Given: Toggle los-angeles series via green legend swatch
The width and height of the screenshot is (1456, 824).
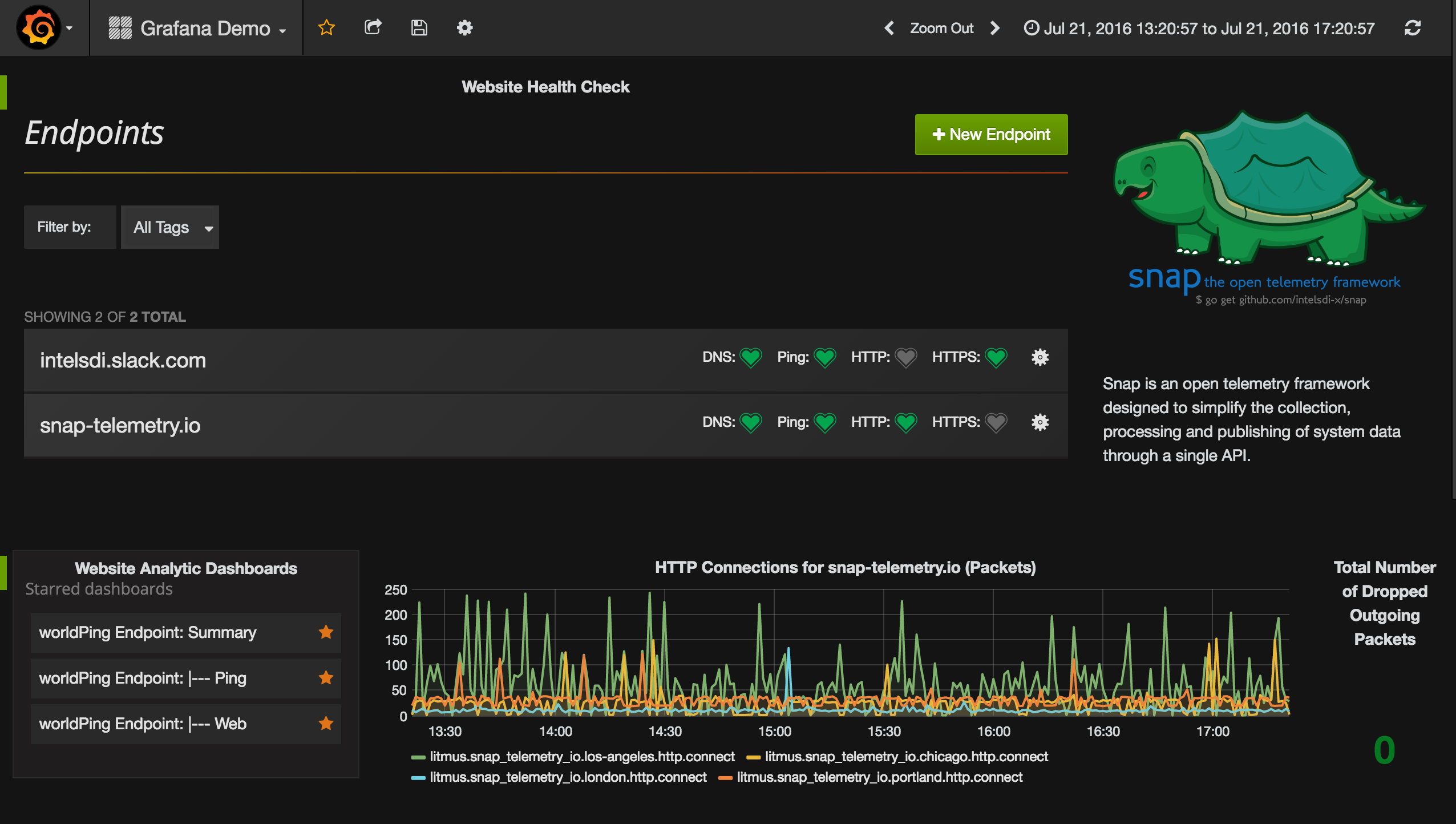Looking at the screenshot, I should coord(418,757).
